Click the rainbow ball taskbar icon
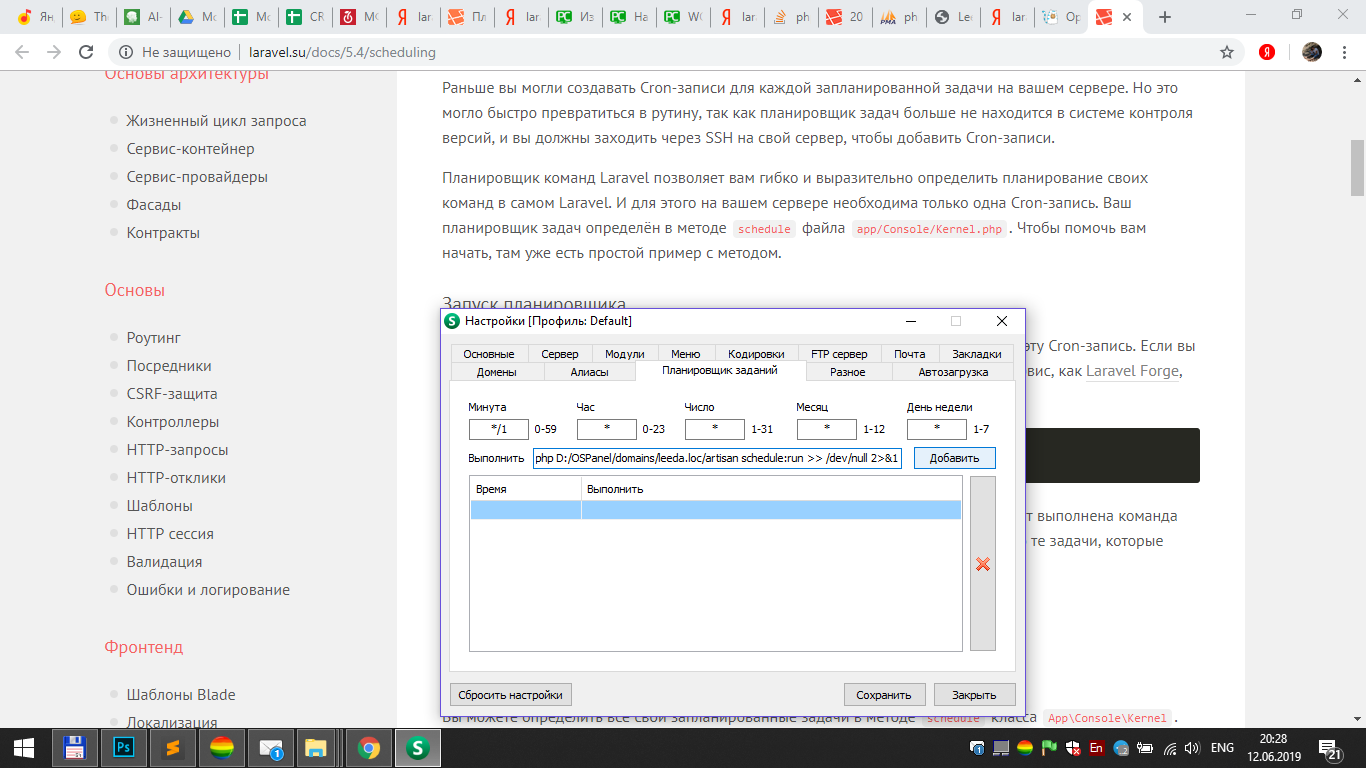1366x768 pixels. pos(221,747)
